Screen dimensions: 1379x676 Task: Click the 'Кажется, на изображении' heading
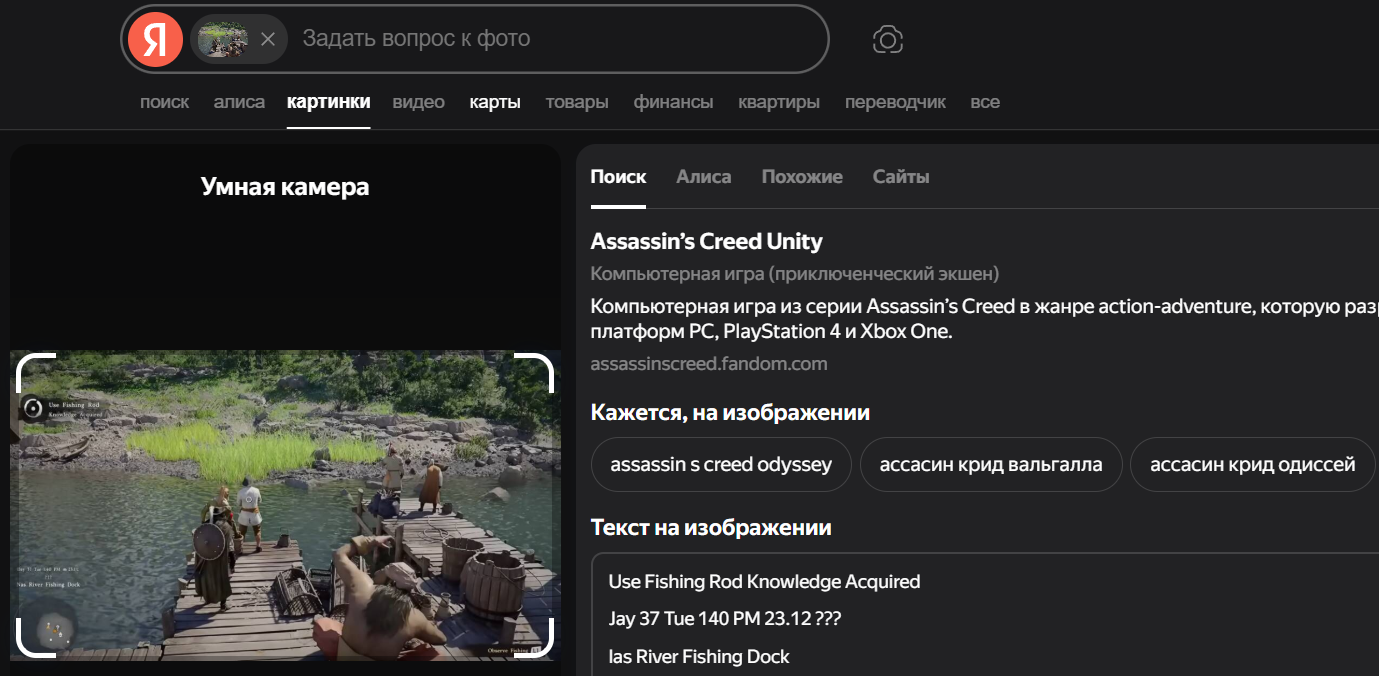point(730,413)
